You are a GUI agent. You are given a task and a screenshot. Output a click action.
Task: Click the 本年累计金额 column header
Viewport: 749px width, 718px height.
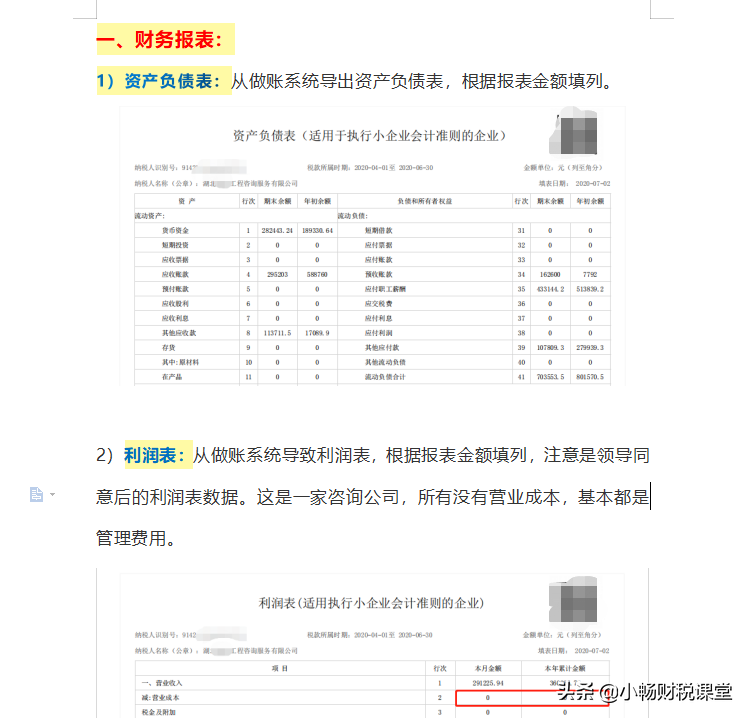click(x=565, y=668)
